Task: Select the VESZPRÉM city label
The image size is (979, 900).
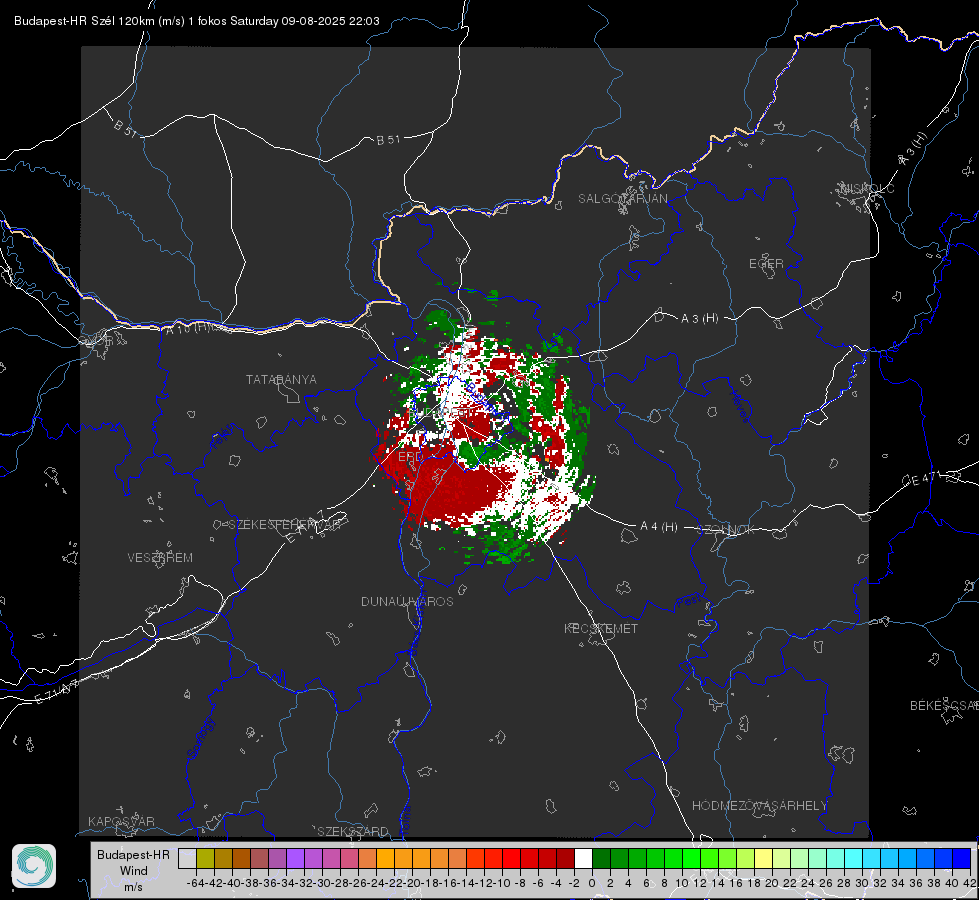Action: 160,558
